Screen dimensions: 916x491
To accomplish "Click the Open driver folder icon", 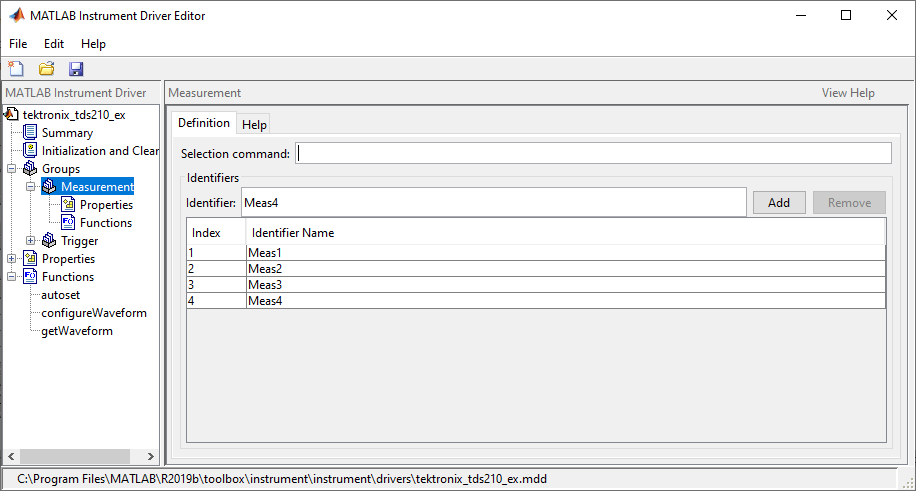I will click(46, 69).
